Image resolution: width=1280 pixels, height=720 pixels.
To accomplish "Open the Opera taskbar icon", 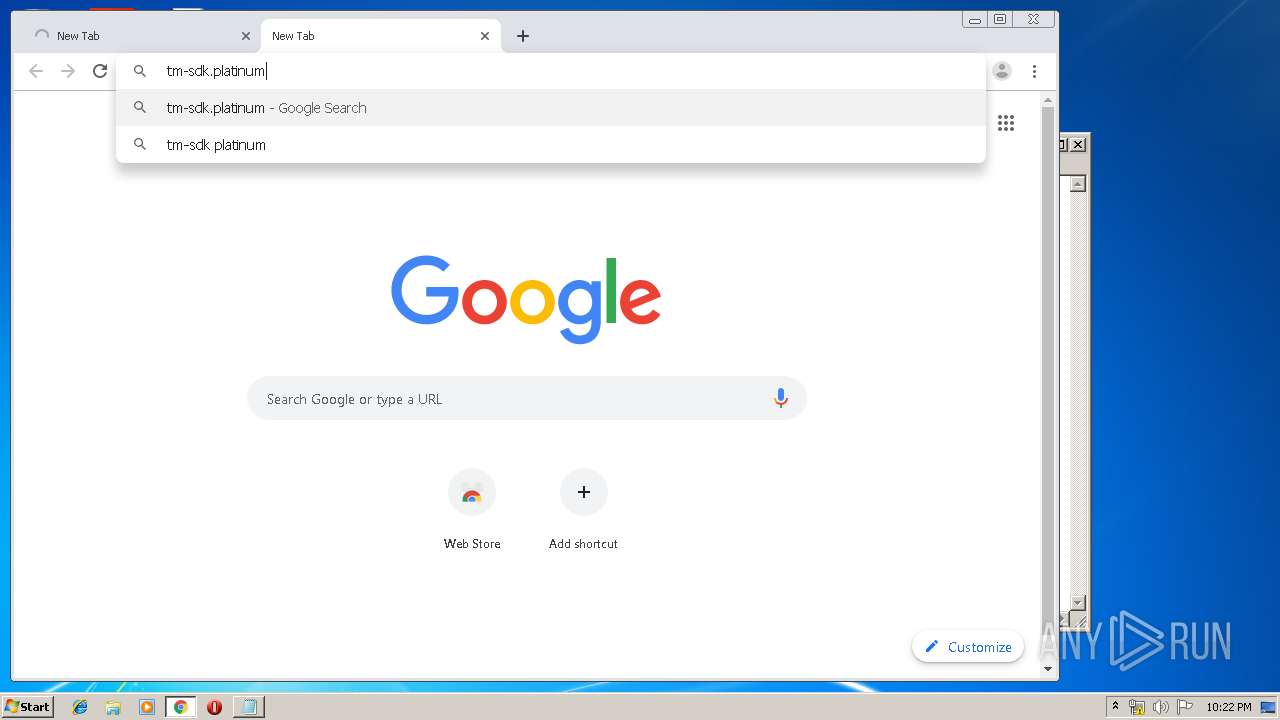I will [x=214, y=707].
